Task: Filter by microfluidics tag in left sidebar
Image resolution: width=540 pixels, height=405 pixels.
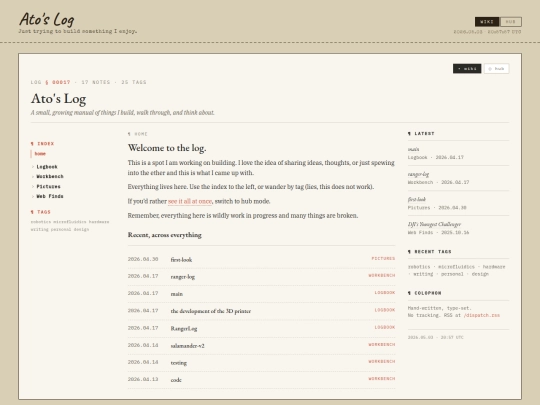Action: coord(70,222)
